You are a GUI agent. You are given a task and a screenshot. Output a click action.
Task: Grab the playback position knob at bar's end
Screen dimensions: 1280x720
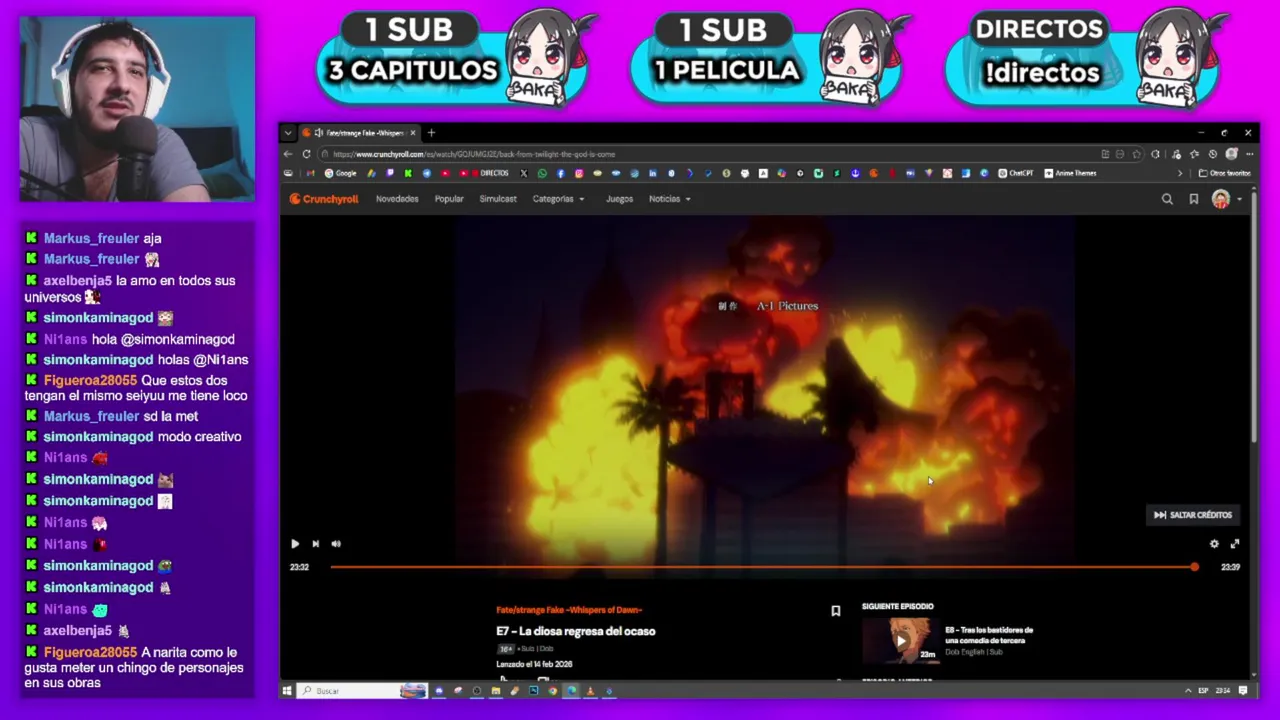[x=1194, y=567]
